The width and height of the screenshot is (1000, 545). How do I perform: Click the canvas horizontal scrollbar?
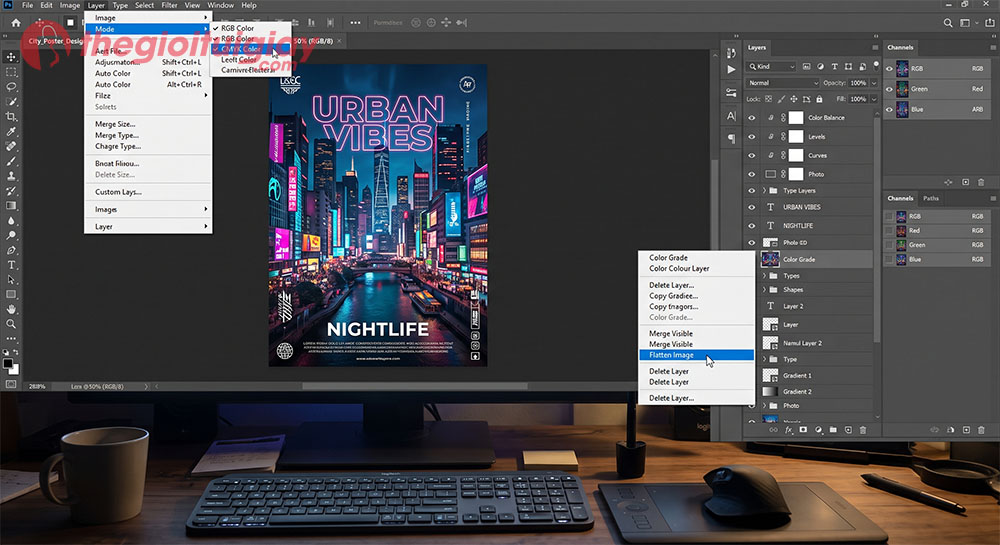415,386
